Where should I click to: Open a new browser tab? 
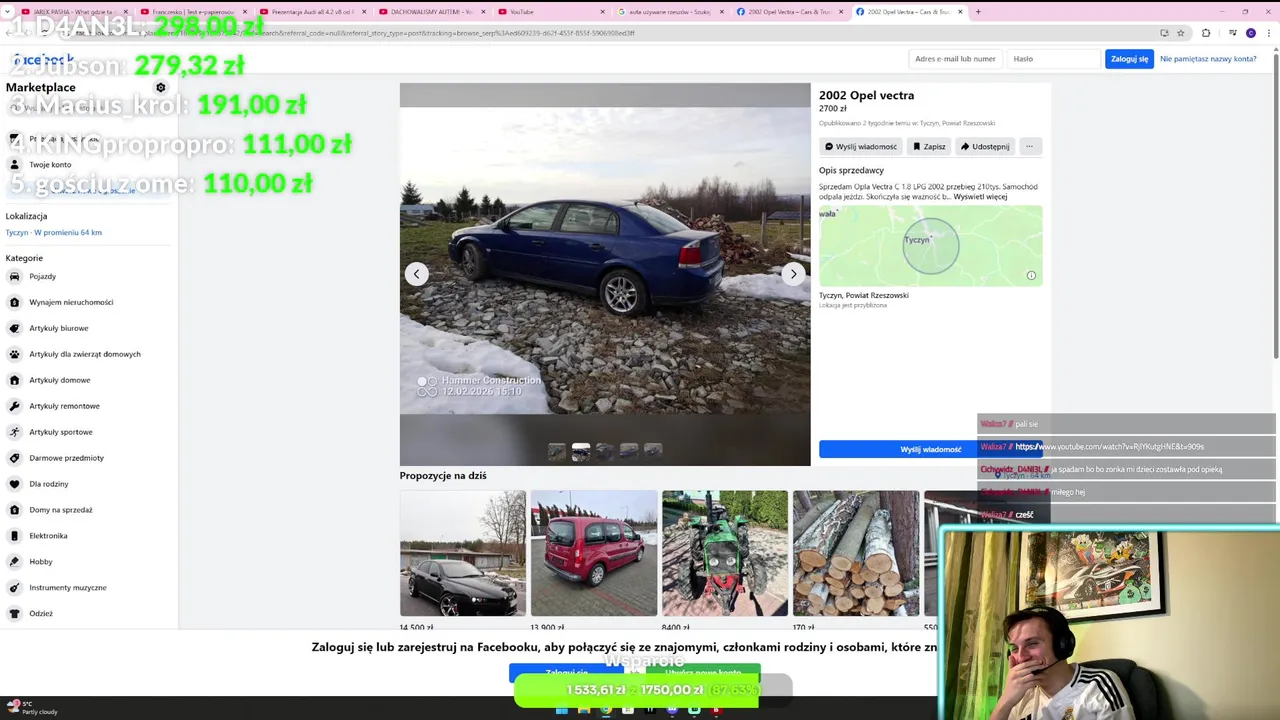978,12
